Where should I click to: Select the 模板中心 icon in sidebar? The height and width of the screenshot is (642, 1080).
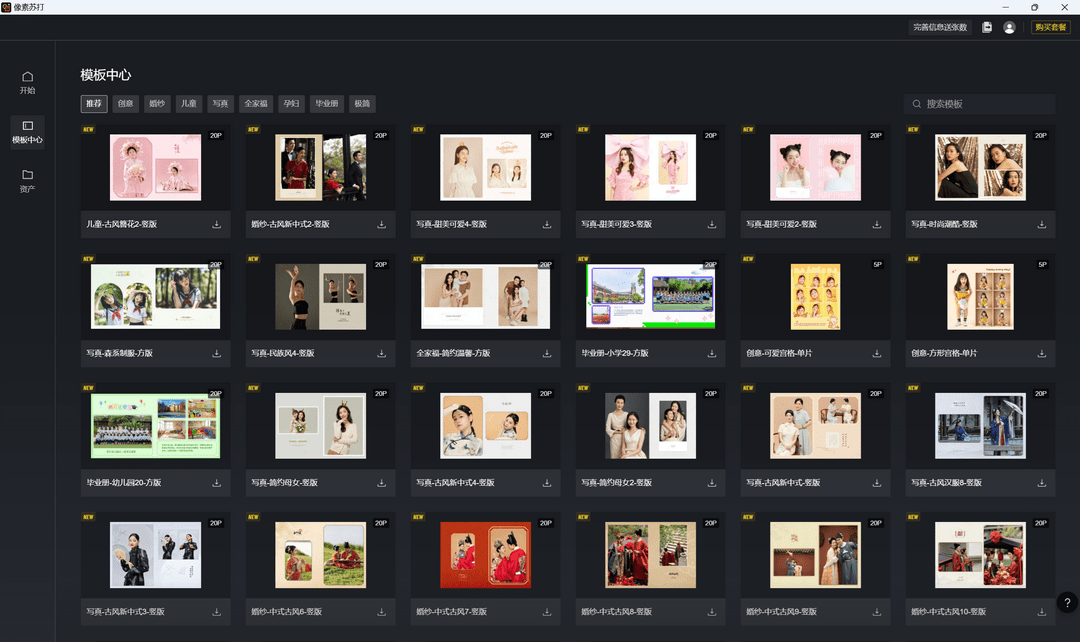click(27, 132)
